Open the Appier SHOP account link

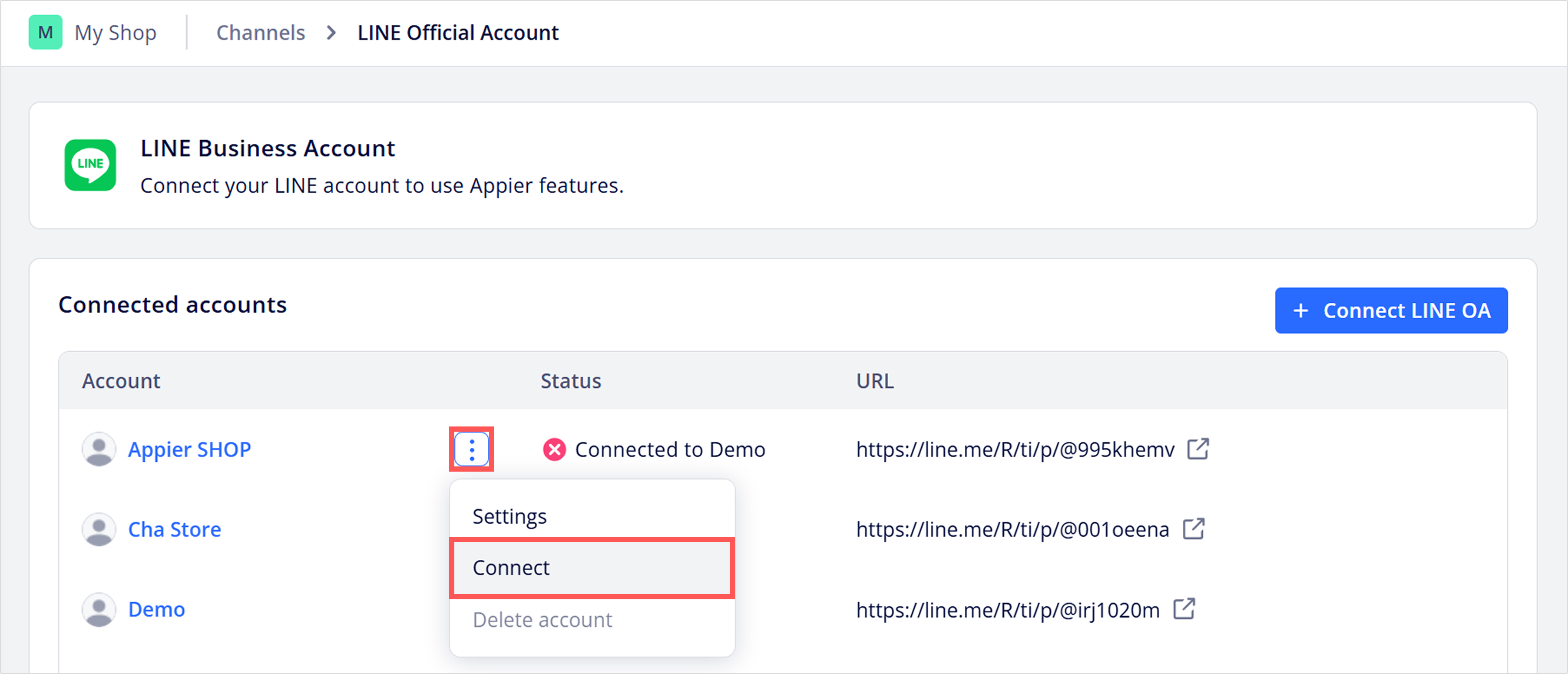pyautogui.click(x=189, y=449)
